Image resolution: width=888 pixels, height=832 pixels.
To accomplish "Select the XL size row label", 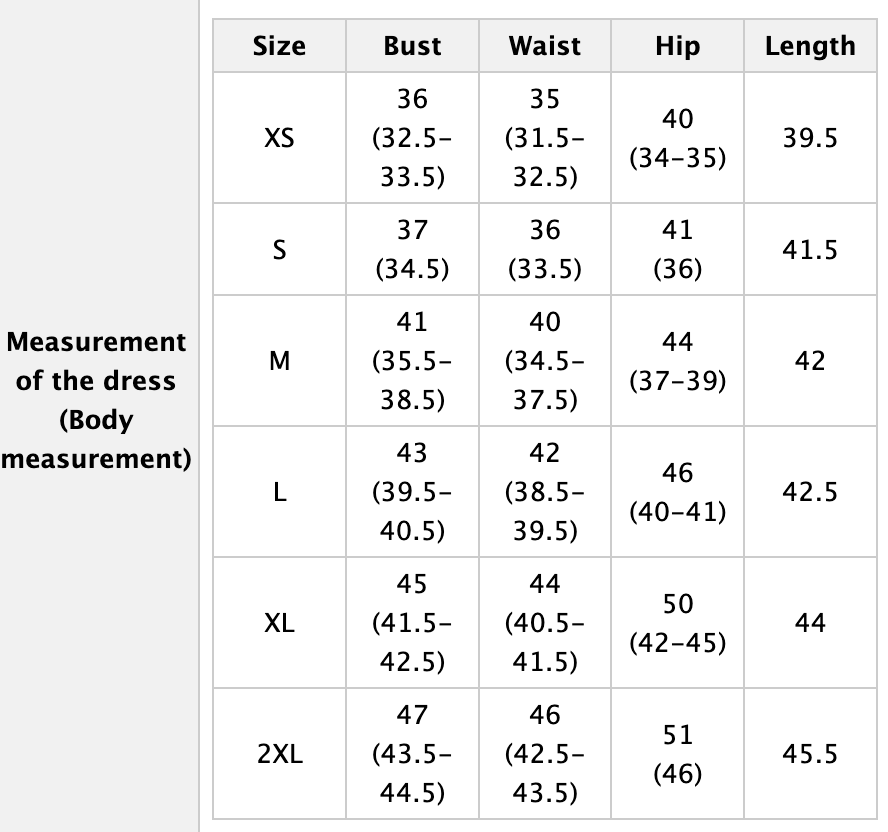I will tap(279, 623).
